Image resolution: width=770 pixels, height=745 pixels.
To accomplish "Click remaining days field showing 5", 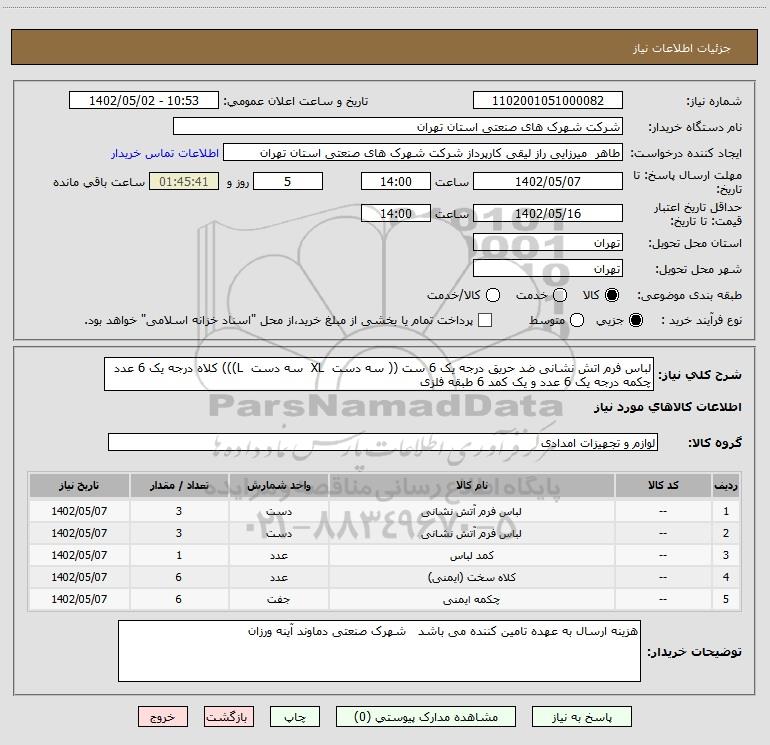I will [x=288, y=181].
